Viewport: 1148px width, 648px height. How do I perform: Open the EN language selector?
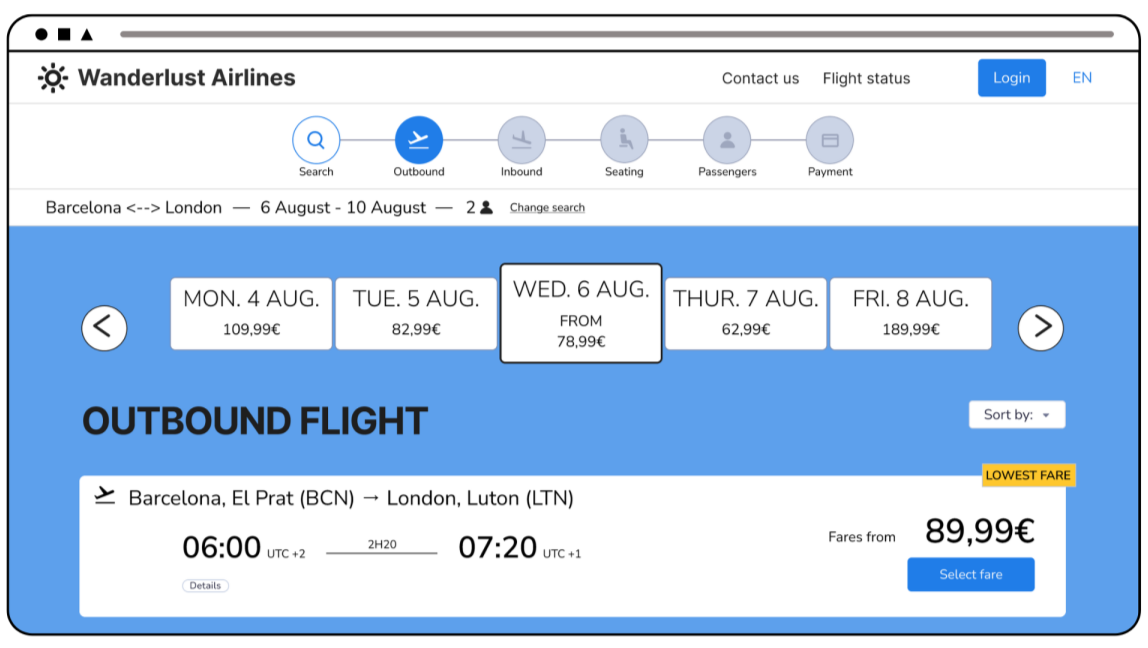(x=1083, y=78)
